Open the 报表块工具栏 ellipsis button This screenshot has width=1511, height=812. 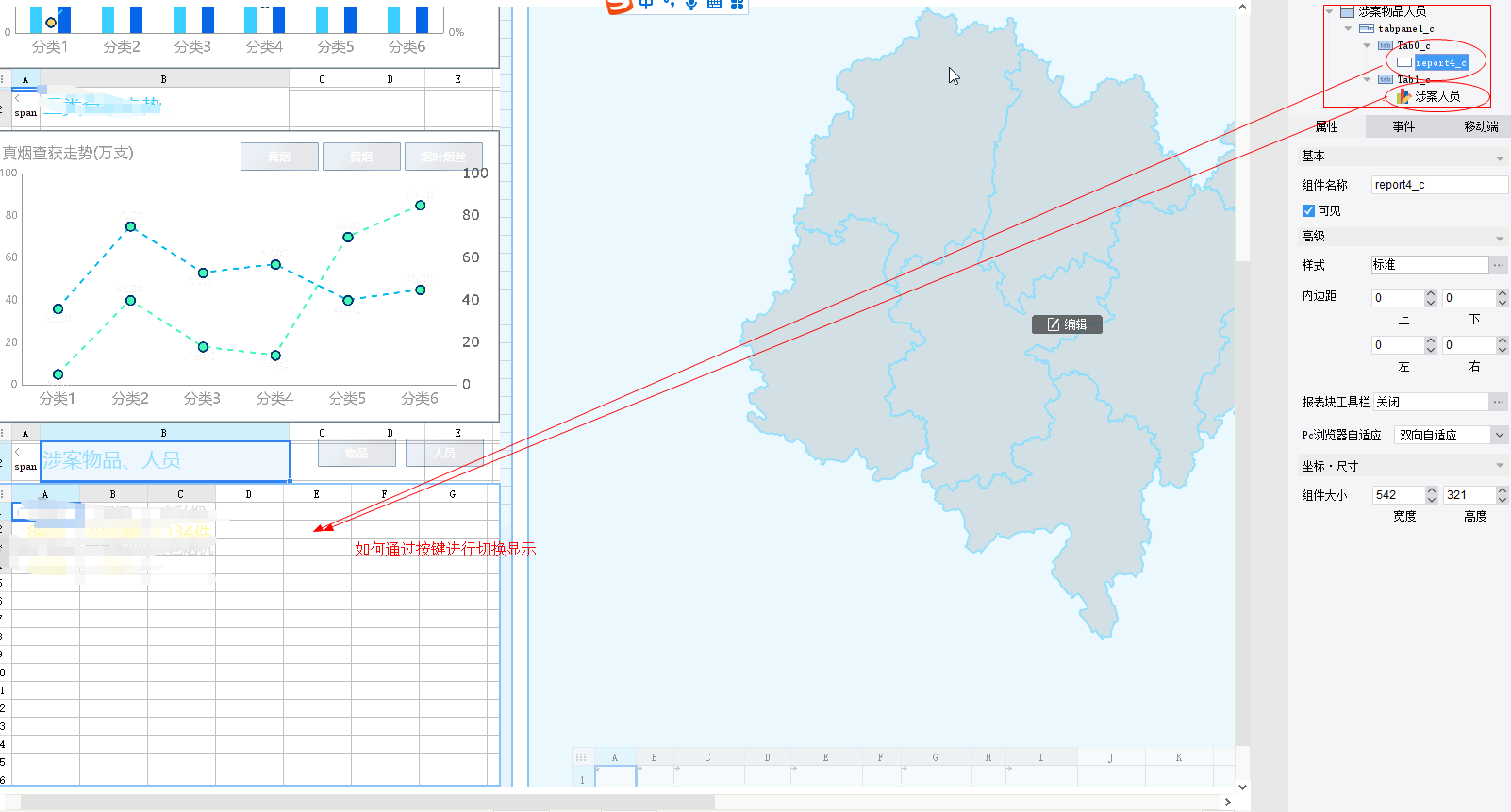tap(1499, 402)
